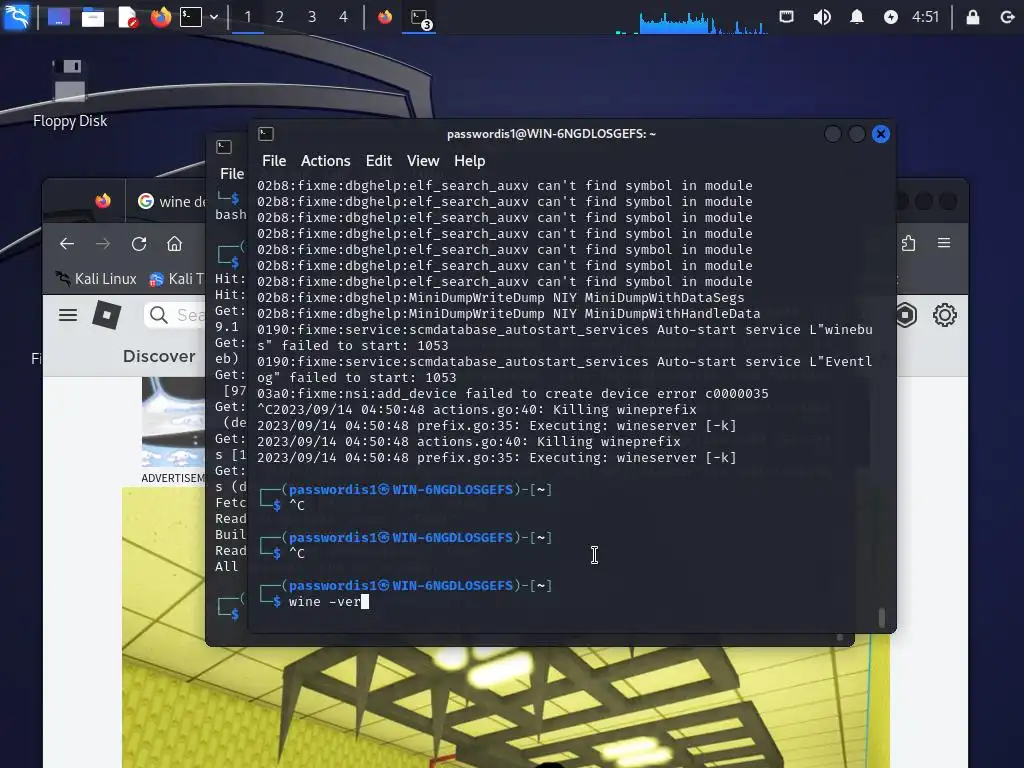
Task: Click the Roblox logo on webpage
Action: (106, 315)
